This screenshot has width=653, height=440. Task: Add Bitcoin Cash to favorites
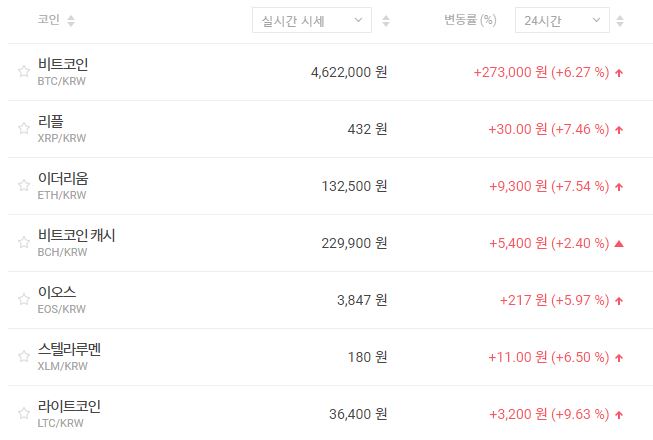(x=24, y=242)
